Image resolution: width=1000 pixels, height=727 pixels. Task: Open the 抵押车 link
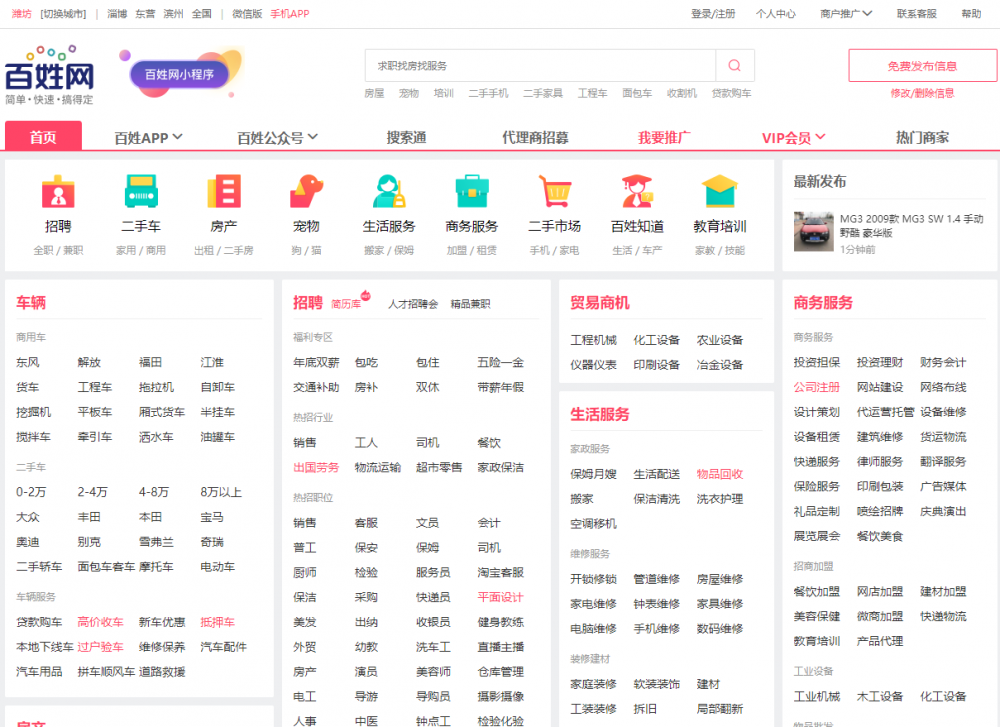point(217,622)
